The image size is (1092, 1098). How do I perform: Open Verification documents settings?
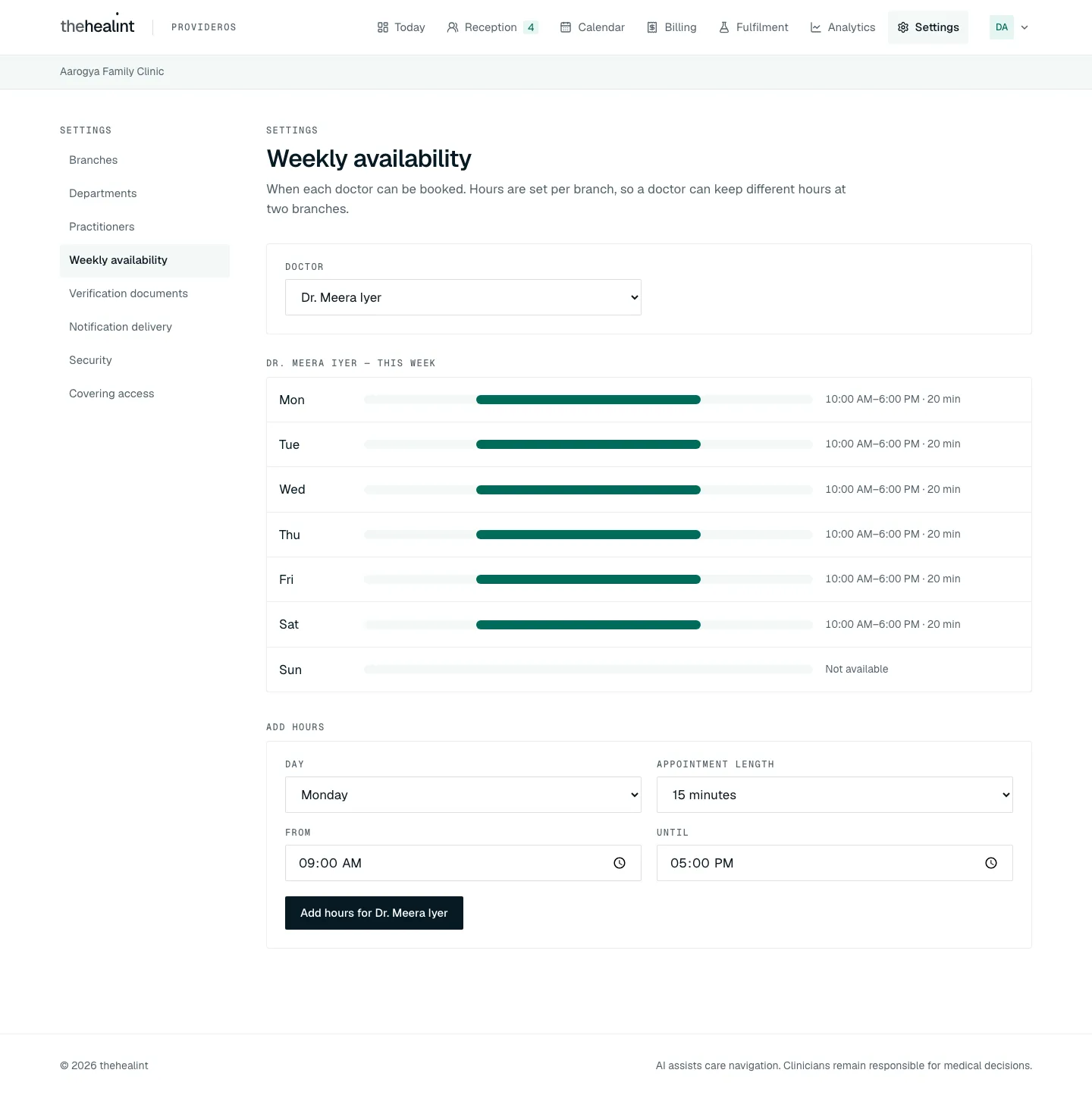(145, 293)
